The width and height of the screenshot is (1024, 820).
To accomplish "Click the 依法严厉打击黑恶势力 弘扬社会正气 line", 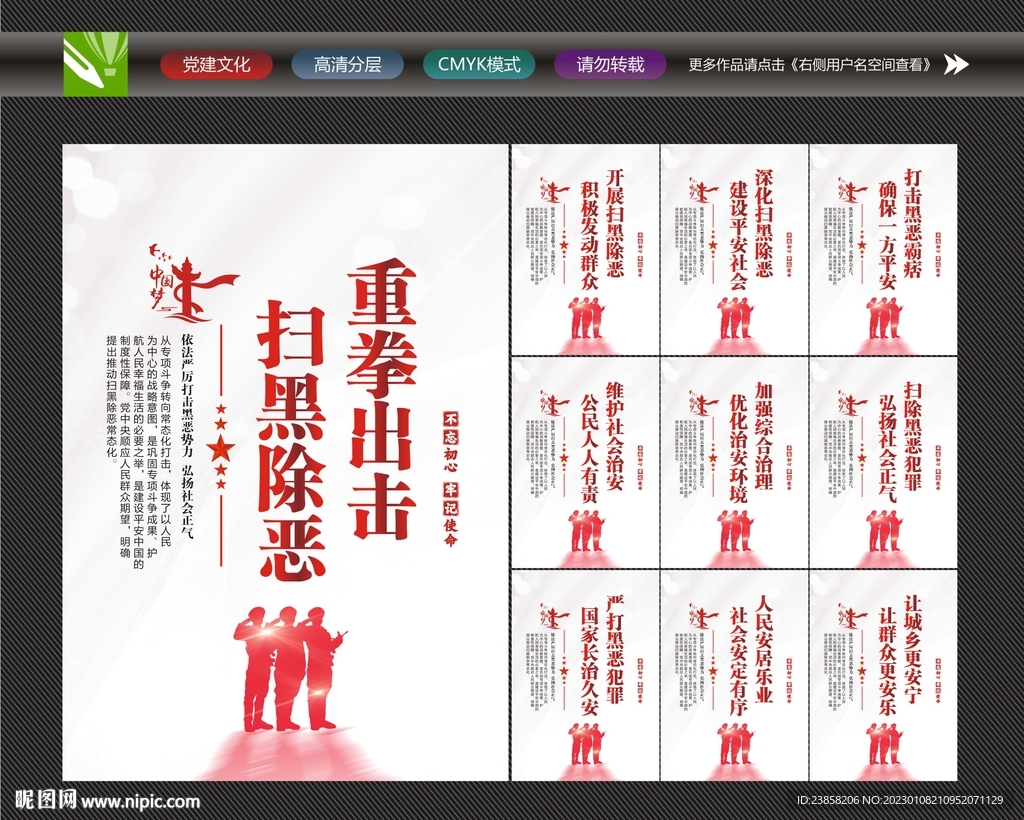I will tap(187, 437).
